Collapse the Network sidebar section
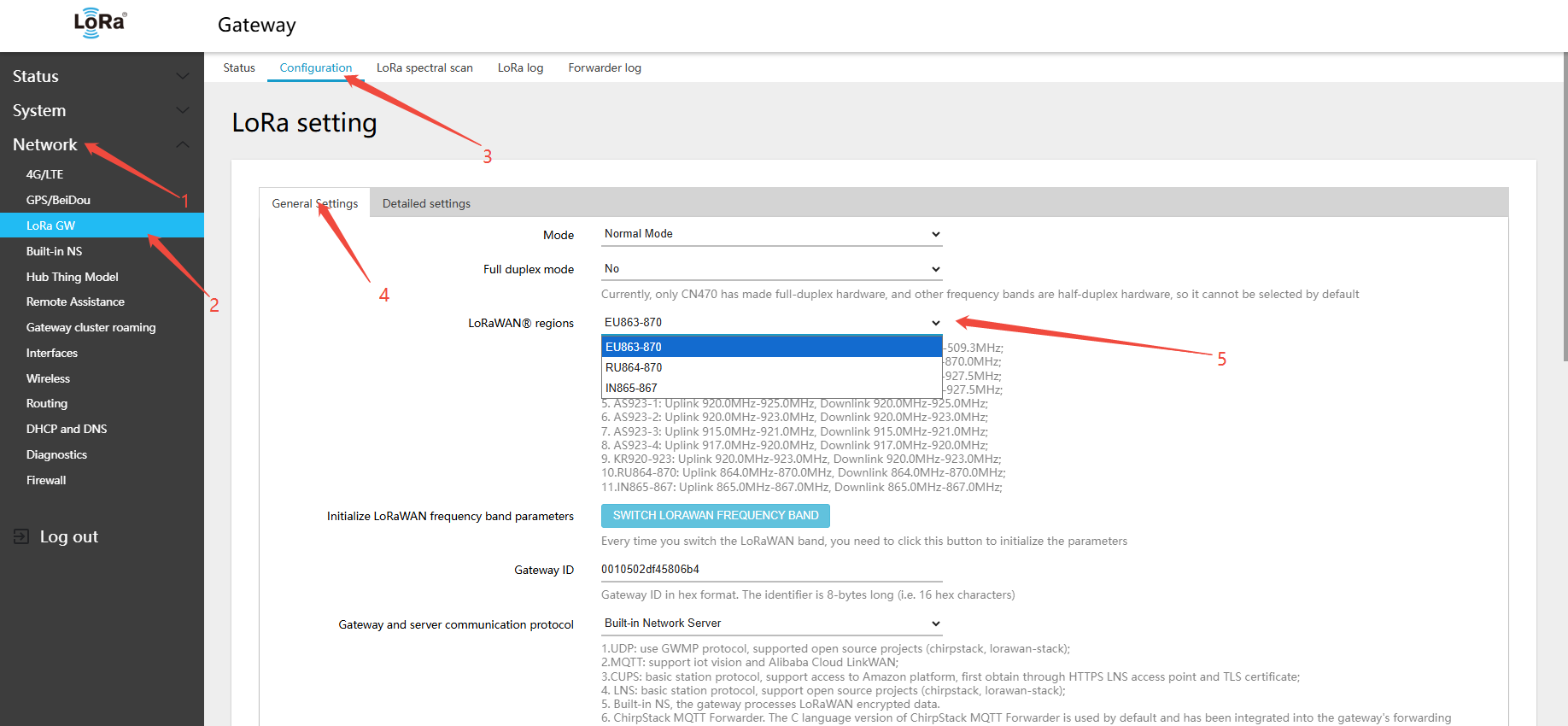1568x726 pixels. point(182,145)
